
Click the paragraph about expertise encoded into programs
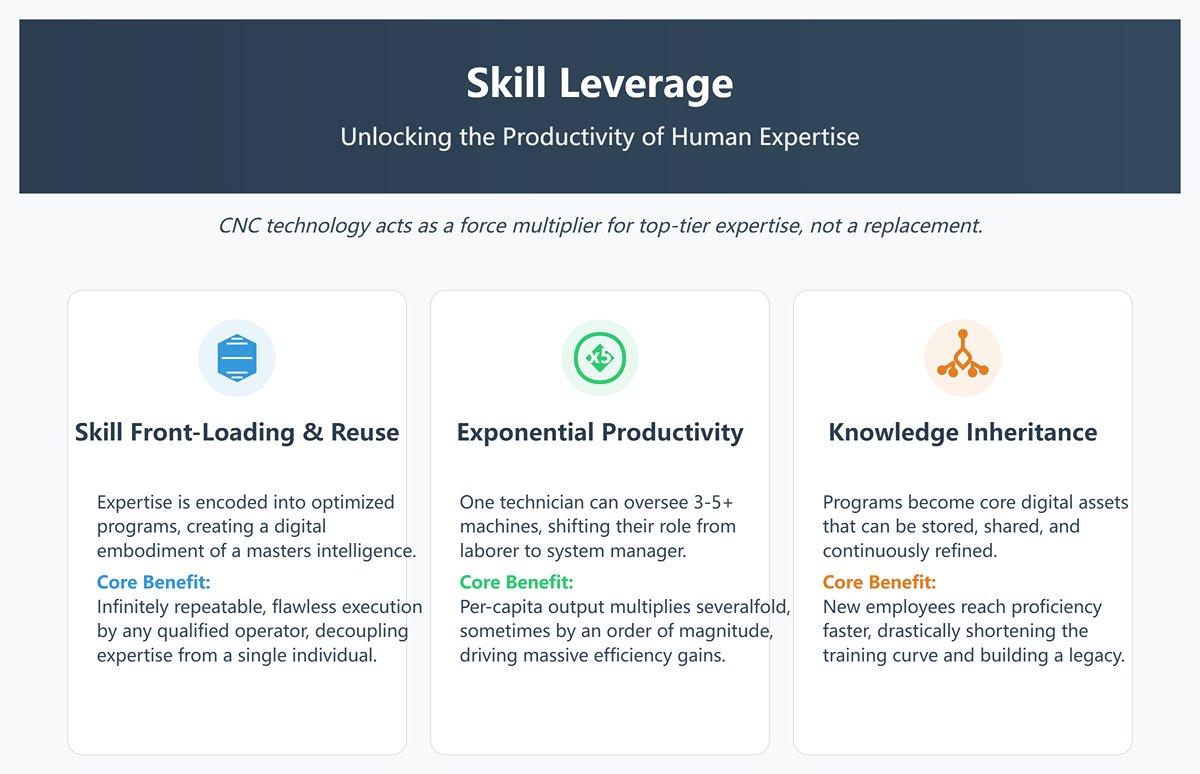[x=257, y=526]
